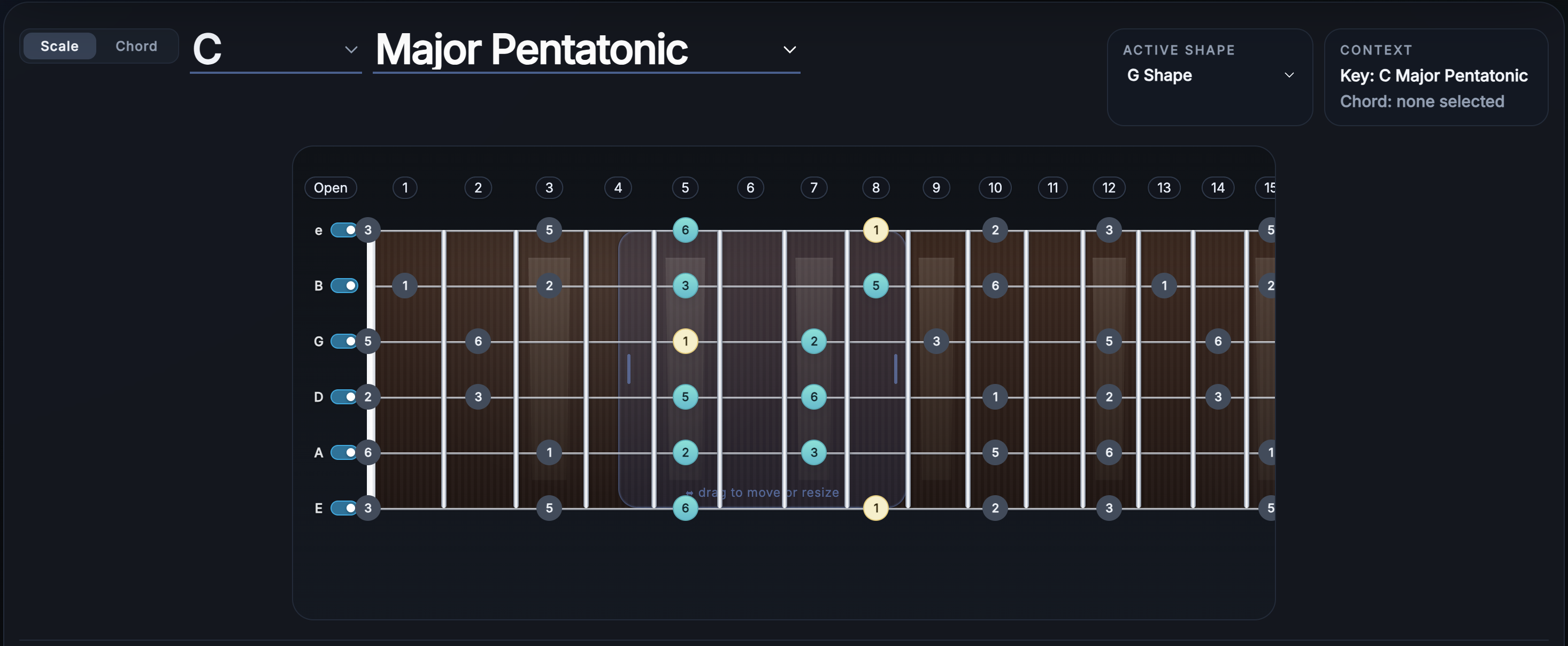Select note 6 on G string fret 2
Screen dimensions: 1568x646
coord(478,341)
